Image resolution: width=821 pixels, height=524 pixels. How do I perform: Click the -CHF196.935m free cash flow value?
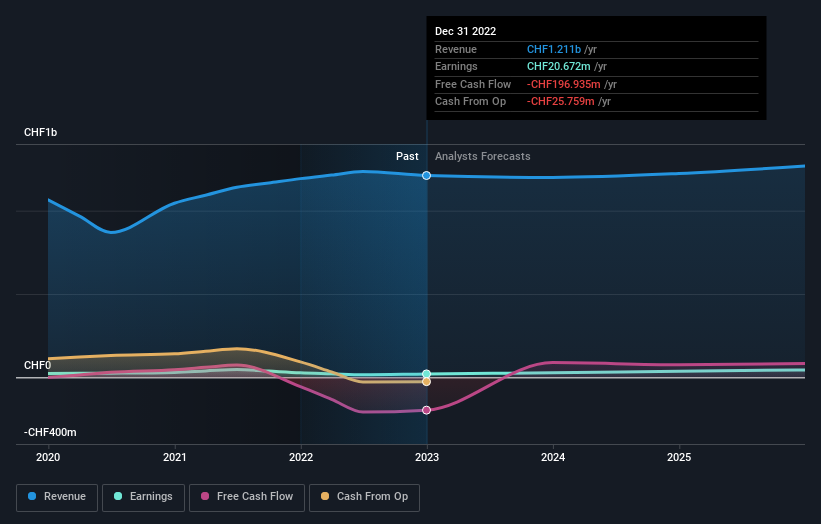tap(563, 84)
